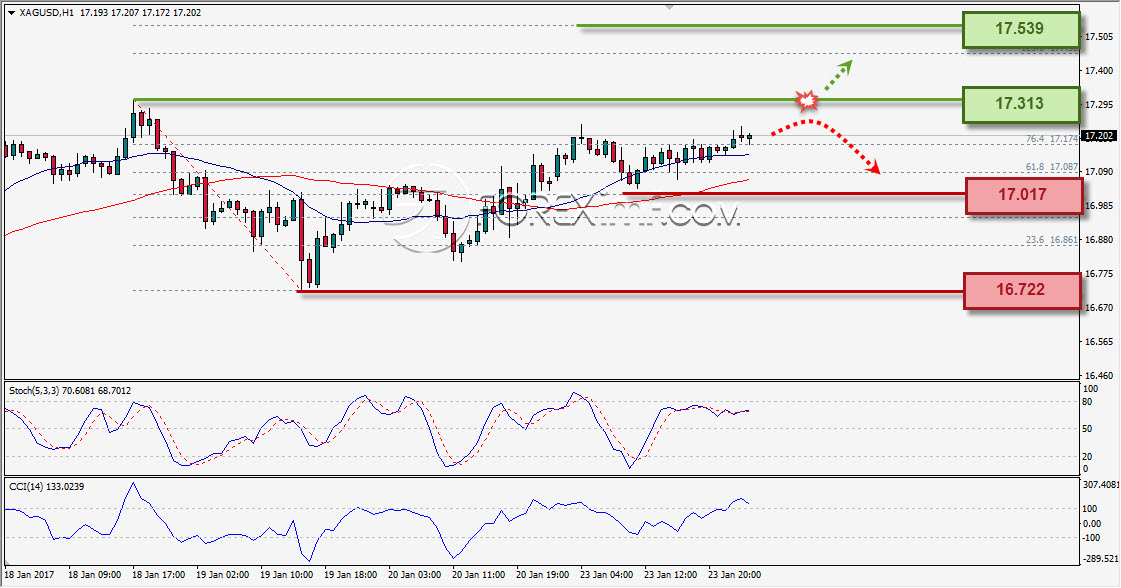The width and height of the screenshot is (1121, 588).
Task: Click price scale value 16.670
Action: (1099, 308)
